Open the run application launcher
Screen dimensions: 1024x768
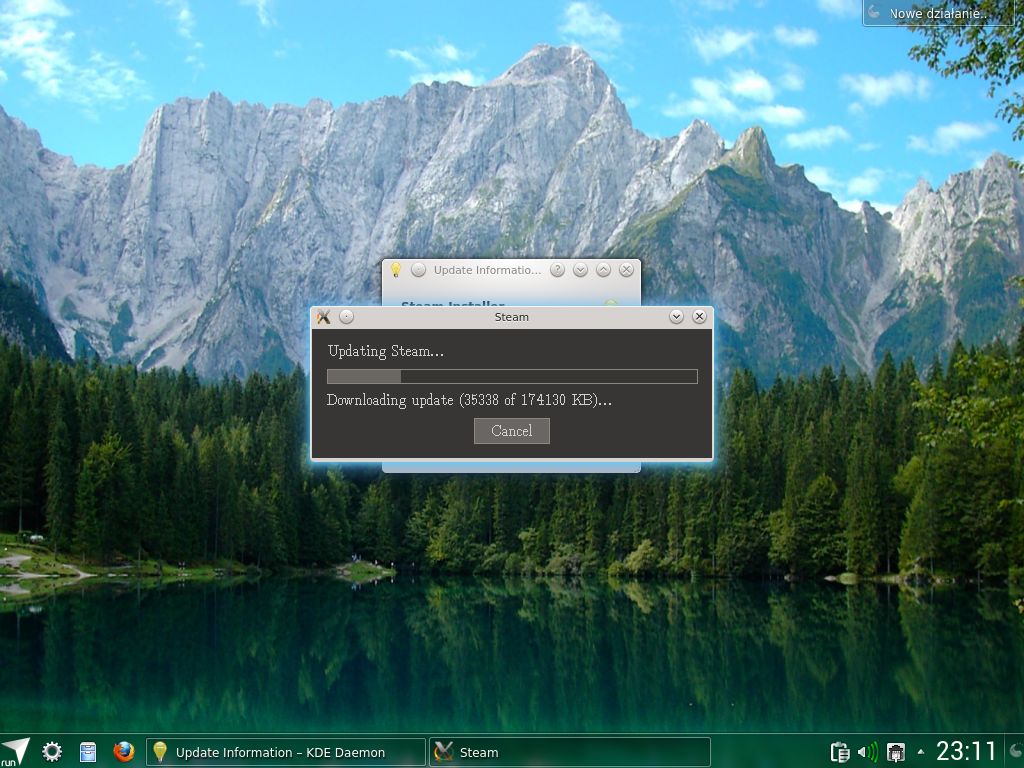point(16,752)
